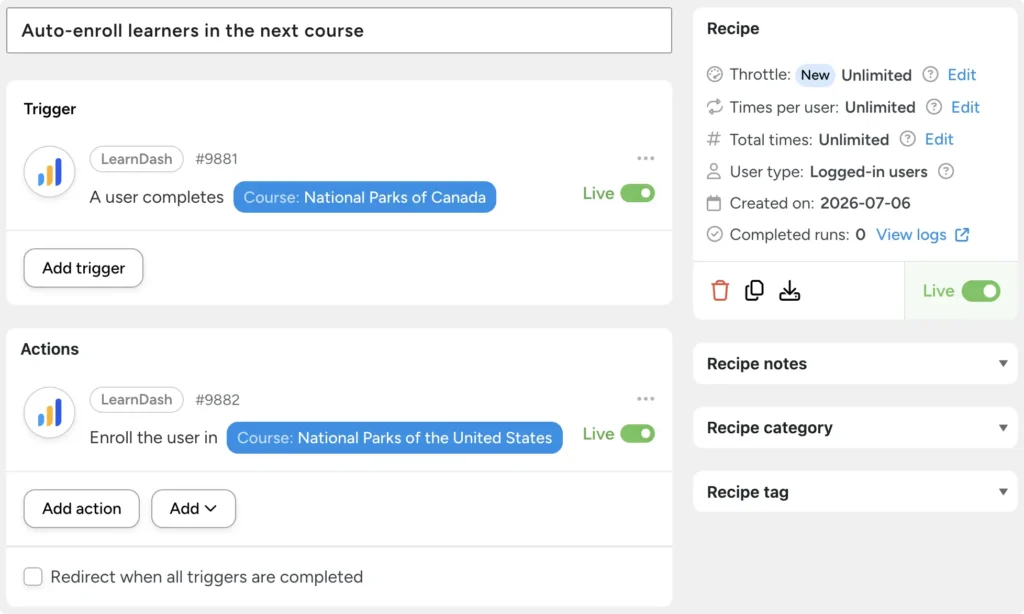Select the Course: National Parks of Canada token
Viewport: 1024px width, 614px height.
364,197
